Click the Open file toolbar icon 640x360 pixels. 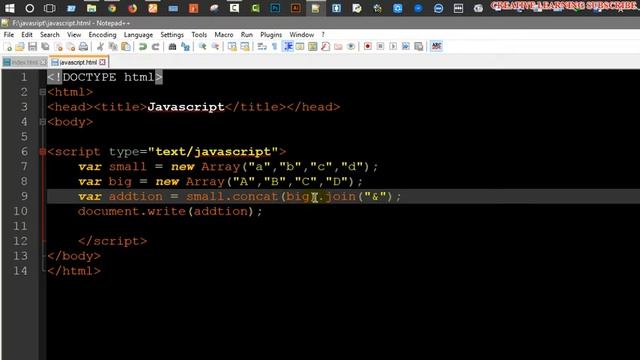coord(20,47)
